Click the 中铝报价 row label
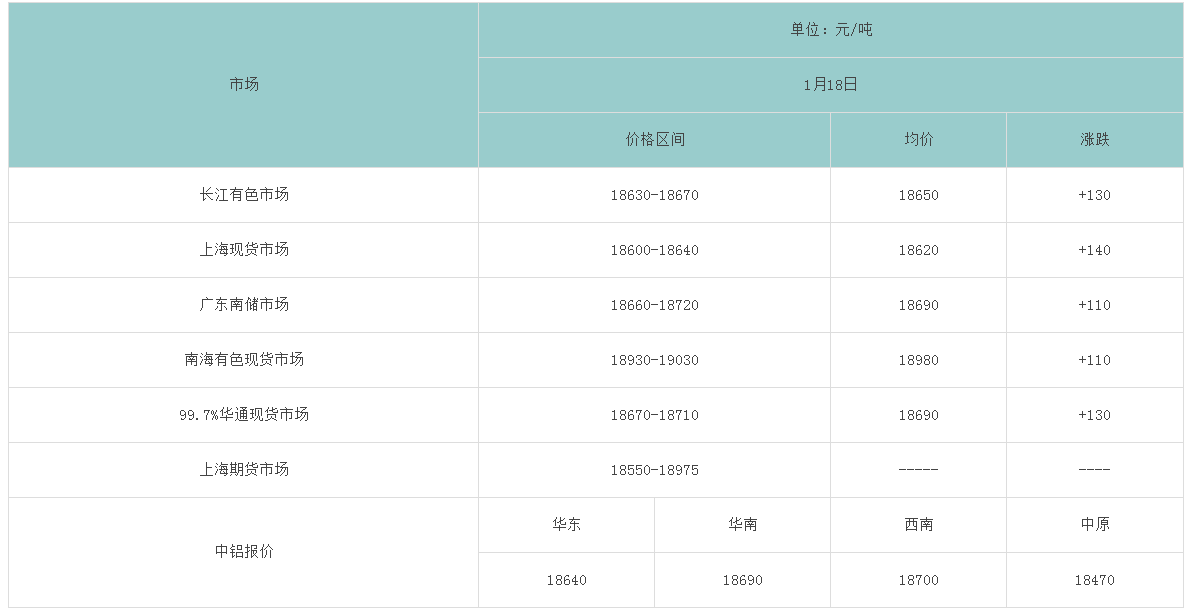The image size is (1186, 613). coord(243,552)
